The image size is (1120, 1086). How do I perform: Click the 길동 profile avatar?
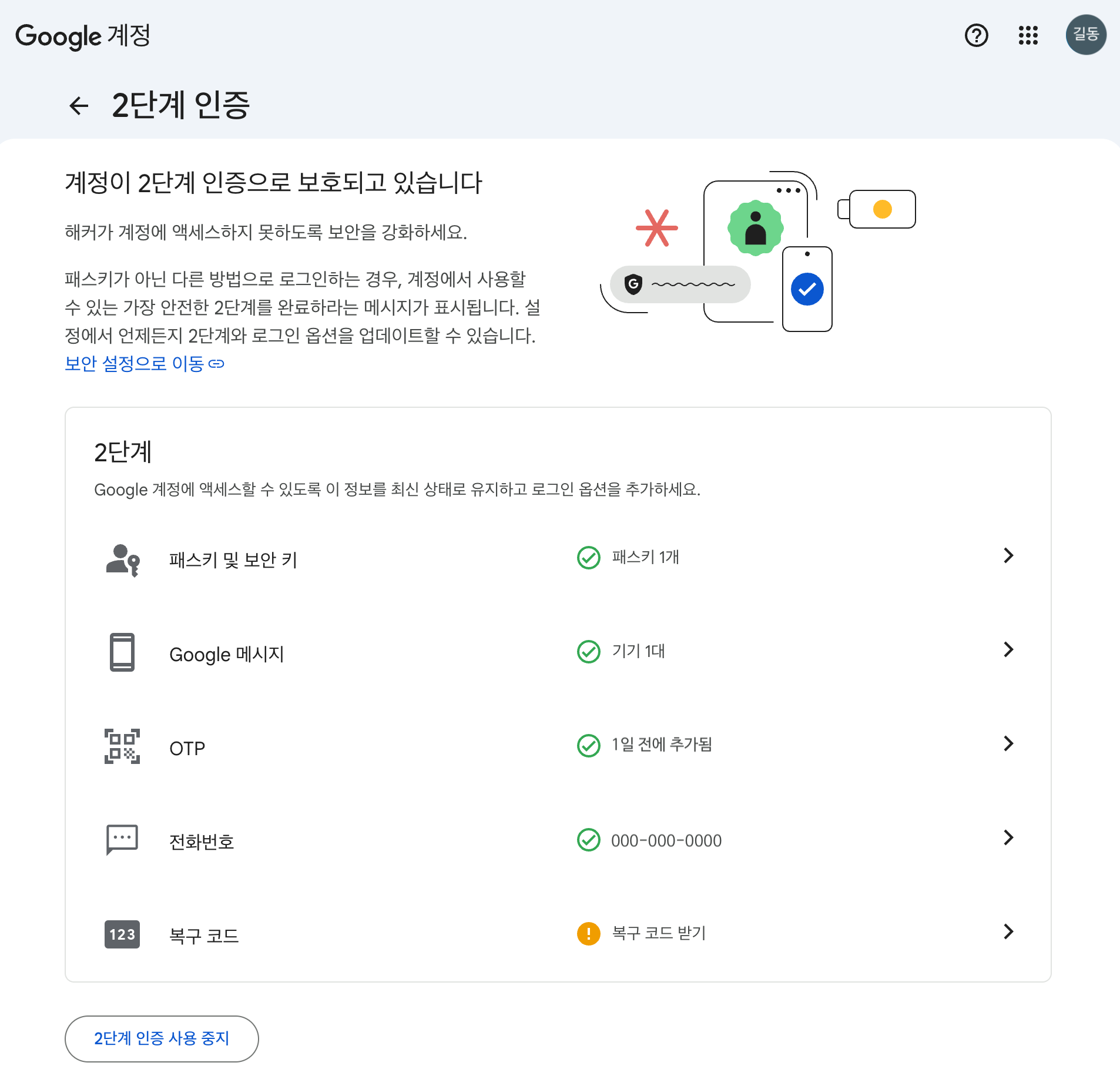pyautogui.click(x=1085, y=35)
